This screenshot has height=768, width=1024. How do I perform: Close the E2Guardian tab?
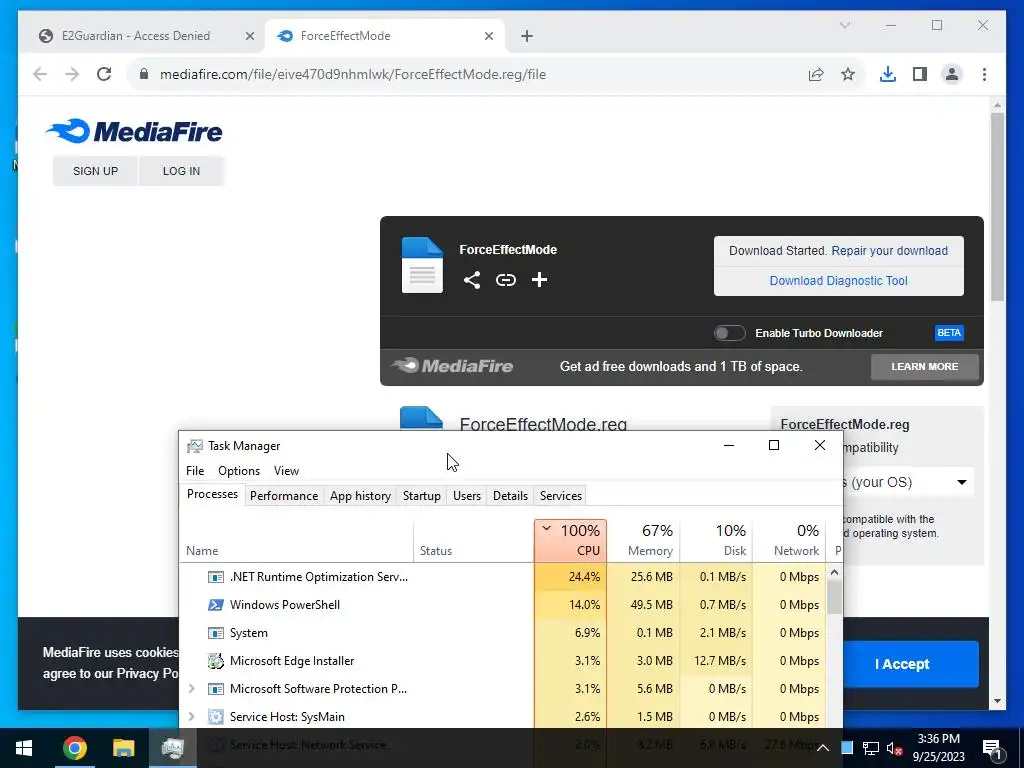[x=249, y=36]
